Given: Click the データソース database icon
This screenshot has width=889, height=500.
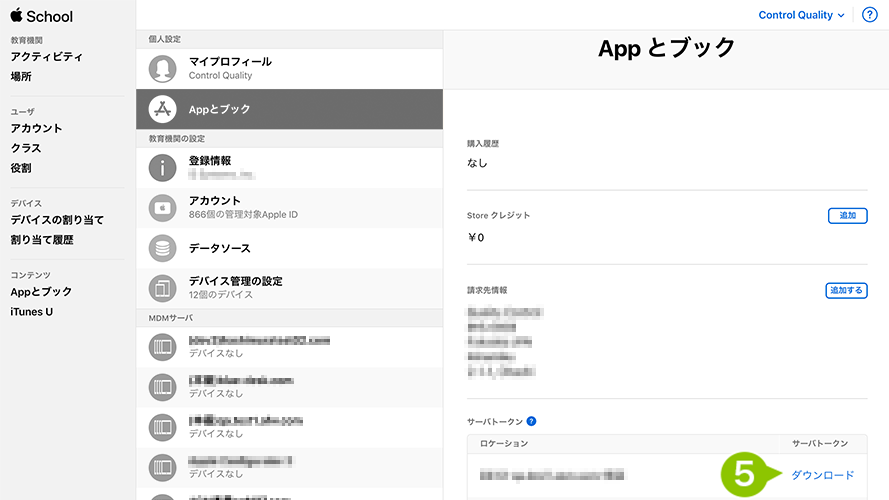Looking at the screenshot, I should coord(162,248).
